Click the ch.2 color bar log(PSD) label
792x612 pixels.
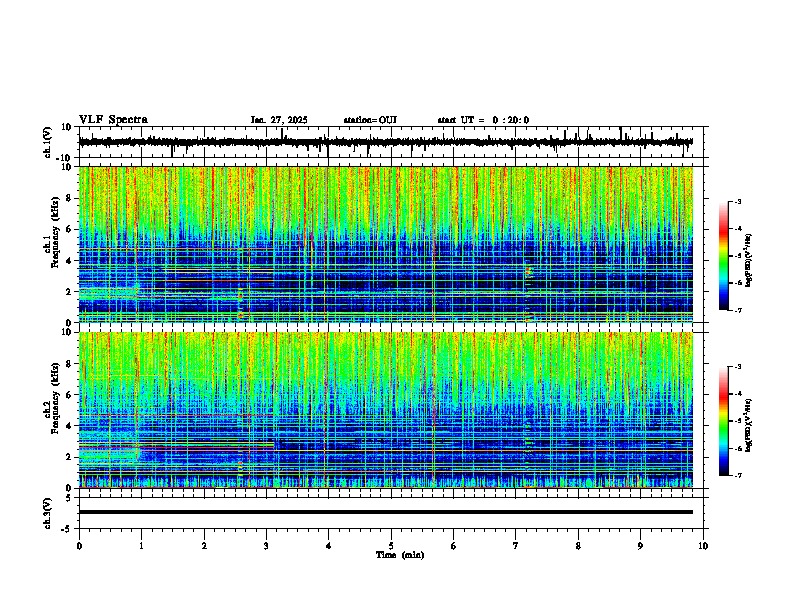point(749,426)
